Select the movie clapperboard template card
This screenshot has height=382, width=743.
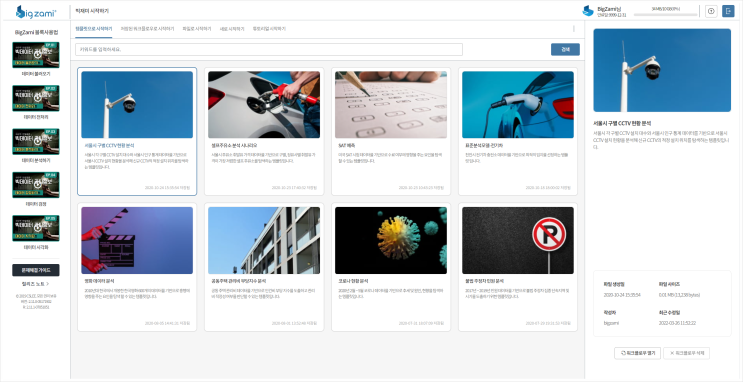click(137, 267)
